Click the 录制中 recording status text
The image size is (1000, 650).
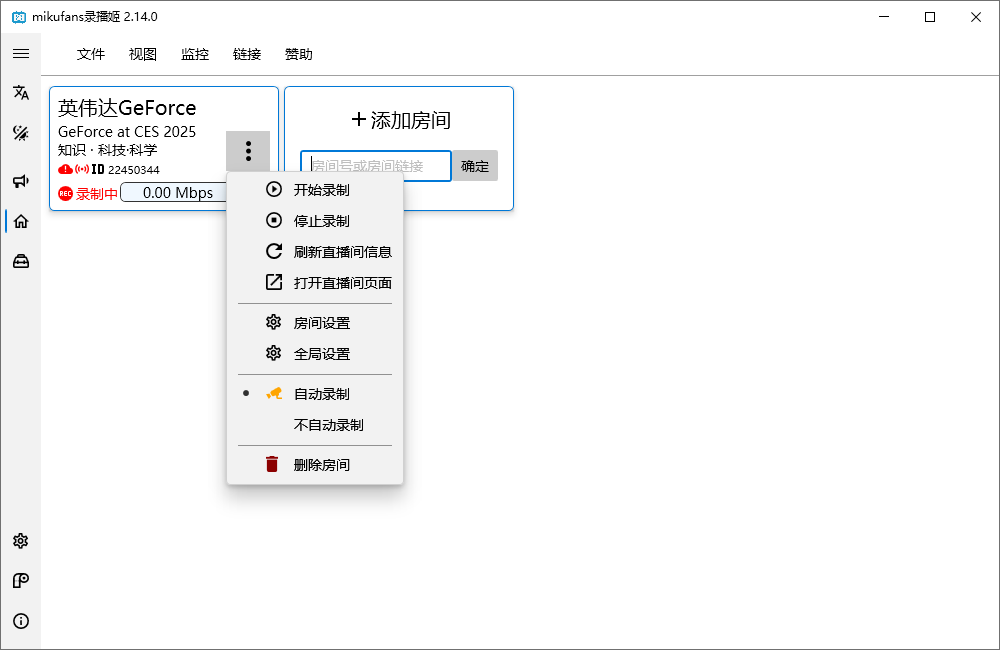(x=97, y=193)
